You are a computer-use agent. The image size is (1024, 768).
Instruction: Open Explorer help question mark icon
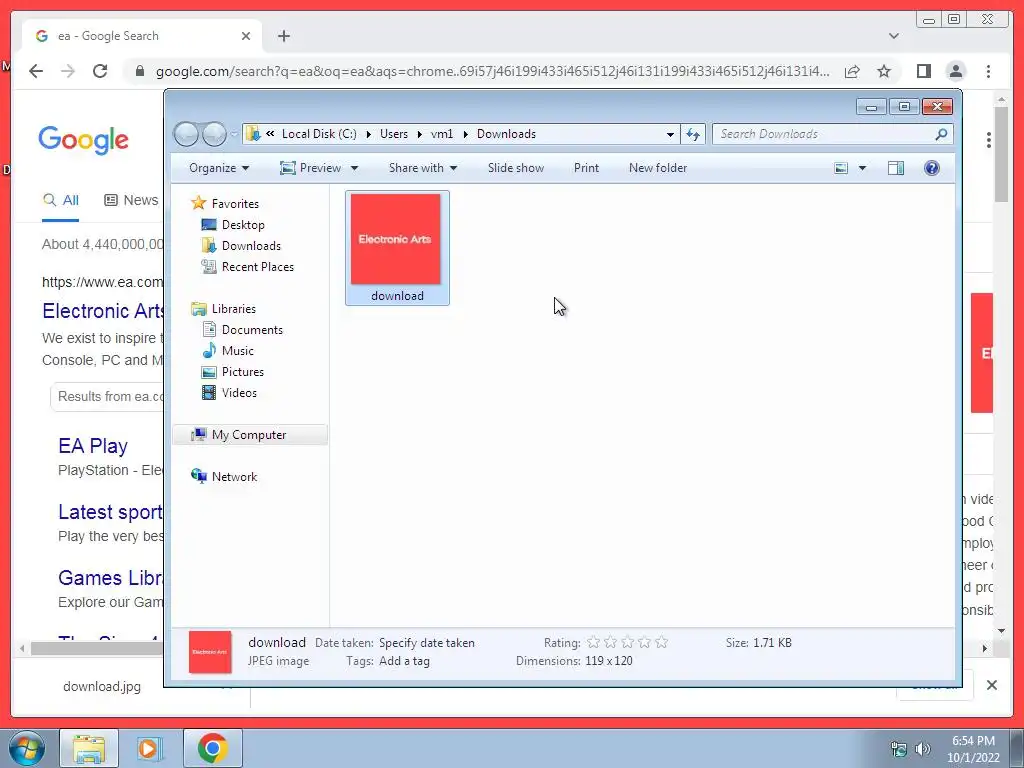(x=931, y=168)
